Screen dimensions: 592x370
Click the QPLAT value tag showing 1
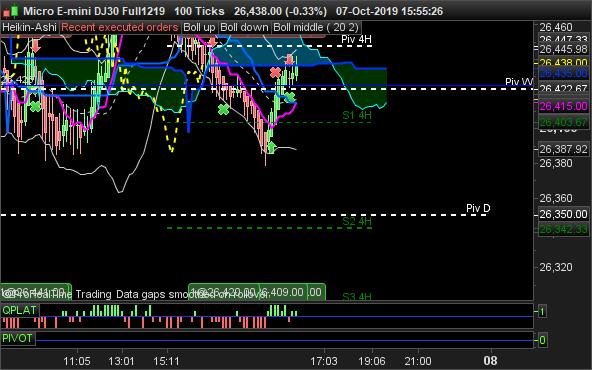542,312
